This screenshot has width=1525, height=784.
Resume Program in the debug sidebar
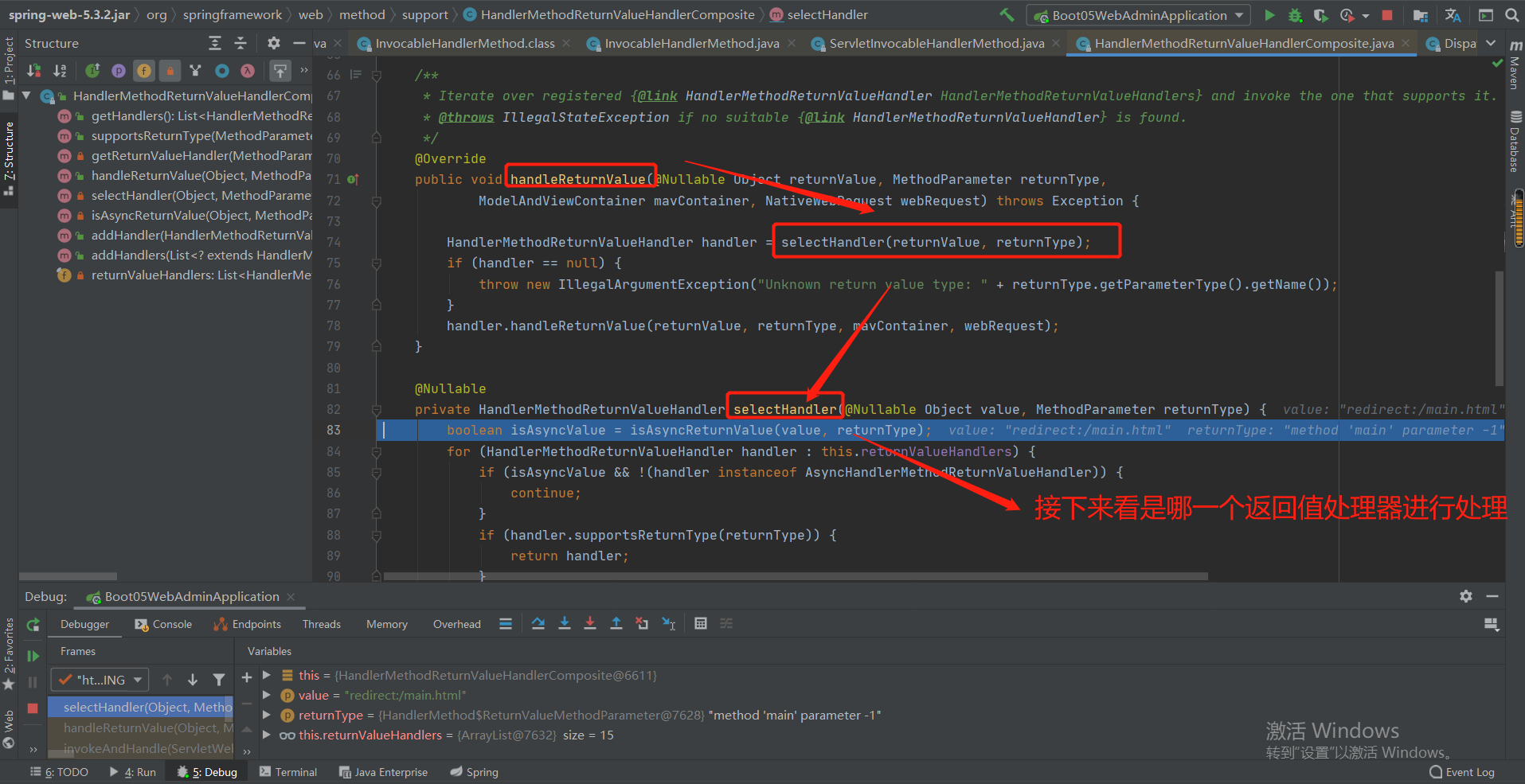(33, 656)
